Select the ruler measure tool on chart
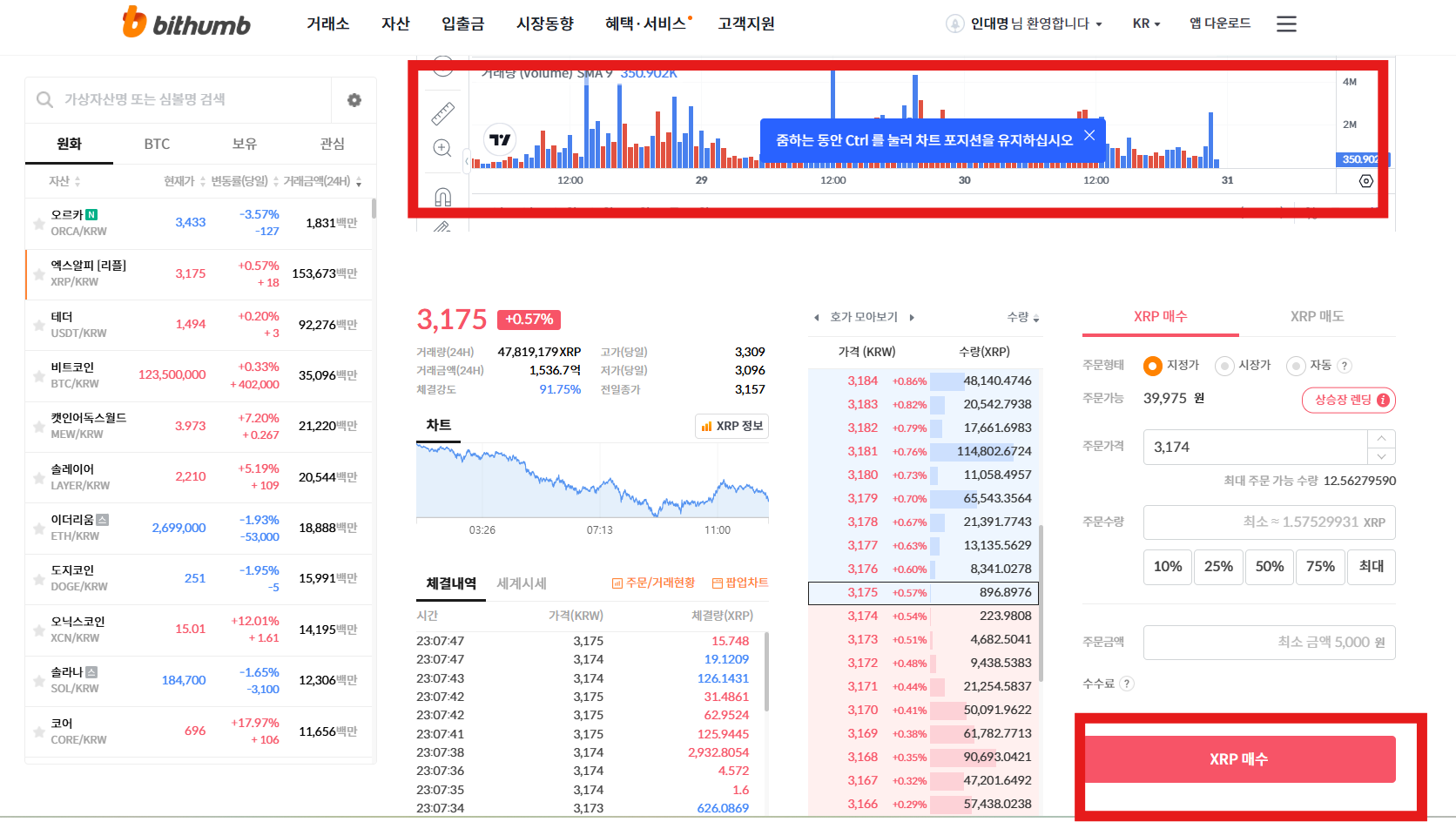 click(443, 113)
